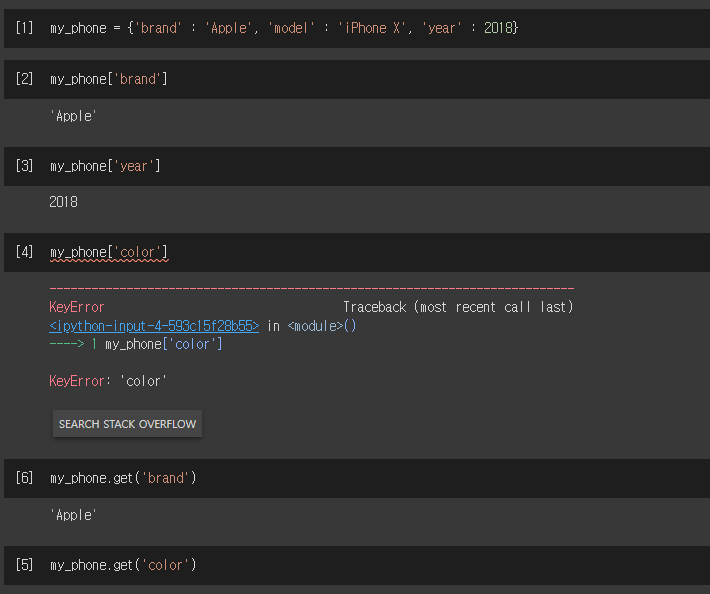Click the '<module>()' text in traceback
710x594 pixels.
point(322,326)
